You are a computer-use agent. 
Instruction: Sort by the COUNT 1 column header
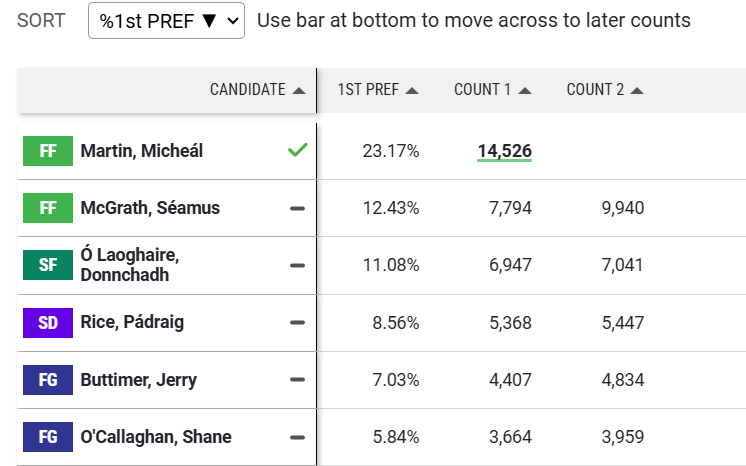(492, 90)
